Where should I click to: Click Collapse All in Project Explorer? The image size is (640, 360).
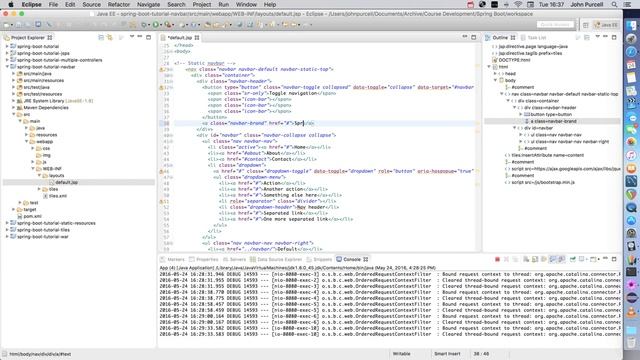pyautogui.click(x=101, y=38)
